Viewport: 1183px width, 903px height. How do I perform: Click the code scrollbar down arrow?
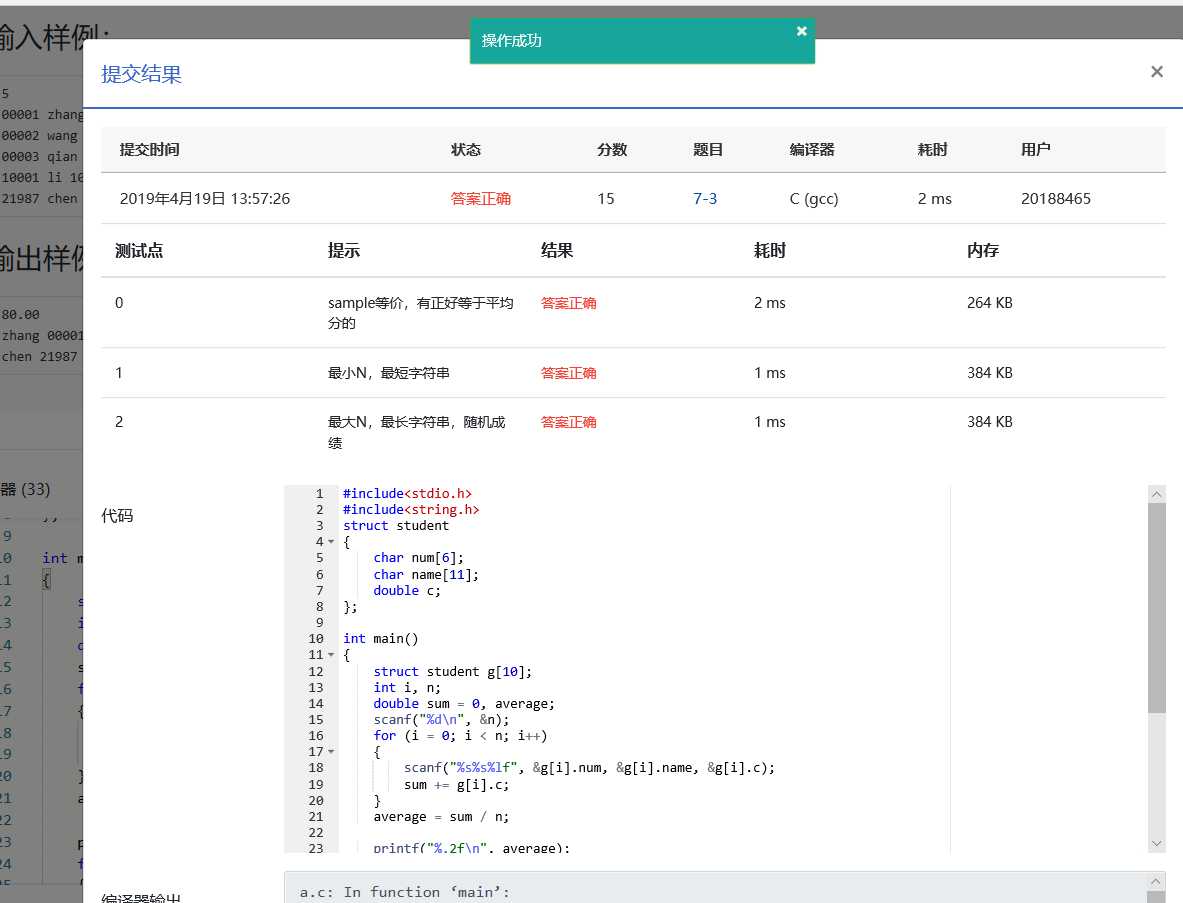click(x=1157, y=843)
